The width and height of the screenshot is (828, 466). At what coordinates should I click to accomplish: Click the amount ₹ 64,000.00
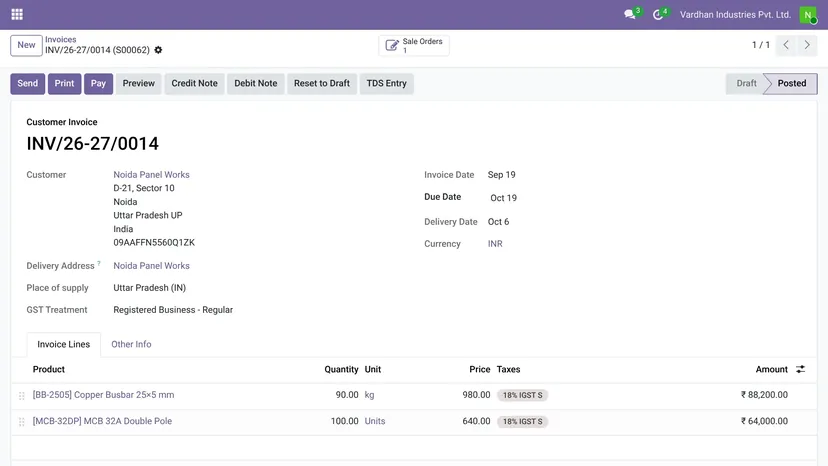(x=764, y=421)
